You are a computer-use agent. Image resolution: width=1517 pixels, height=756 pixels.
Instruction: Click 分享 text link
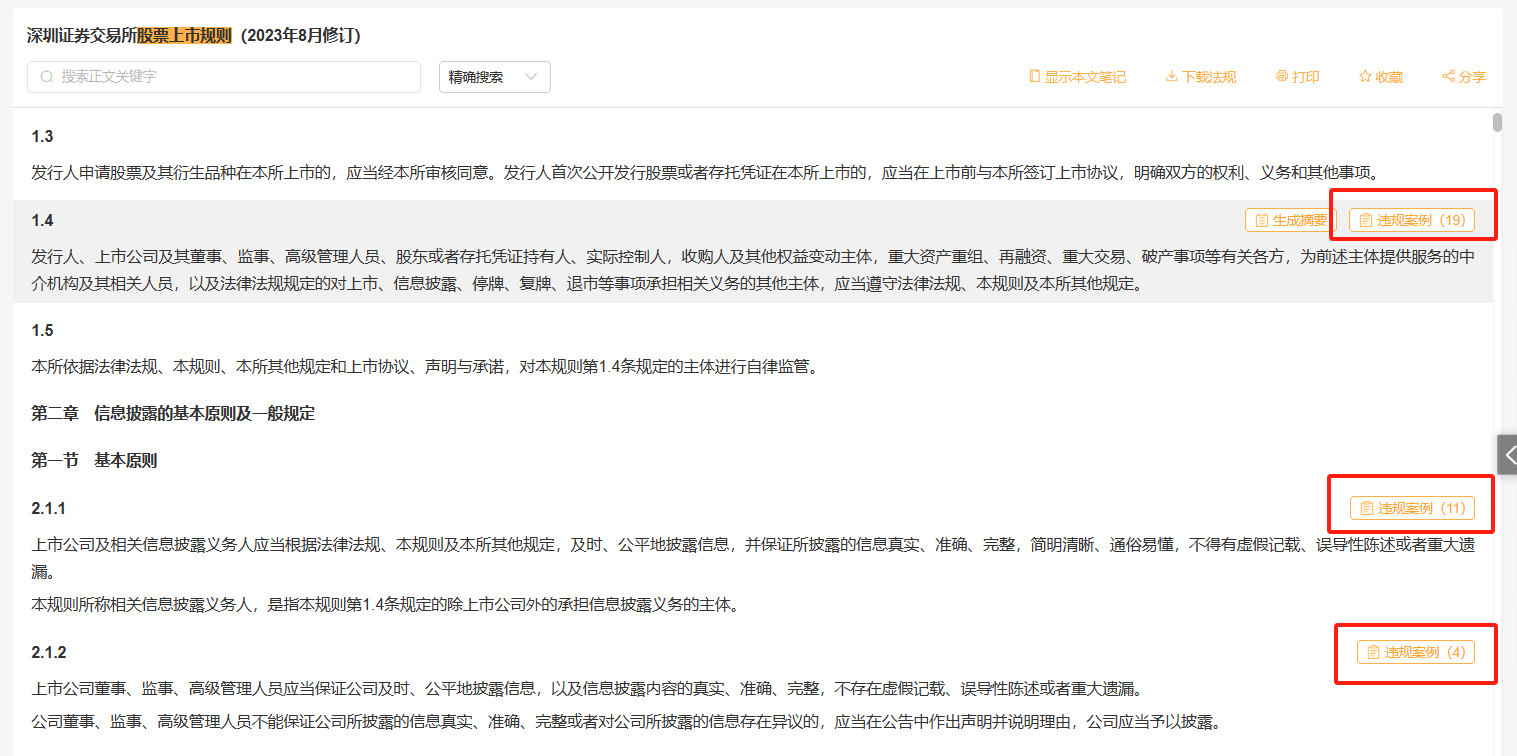pos(1472,77)
